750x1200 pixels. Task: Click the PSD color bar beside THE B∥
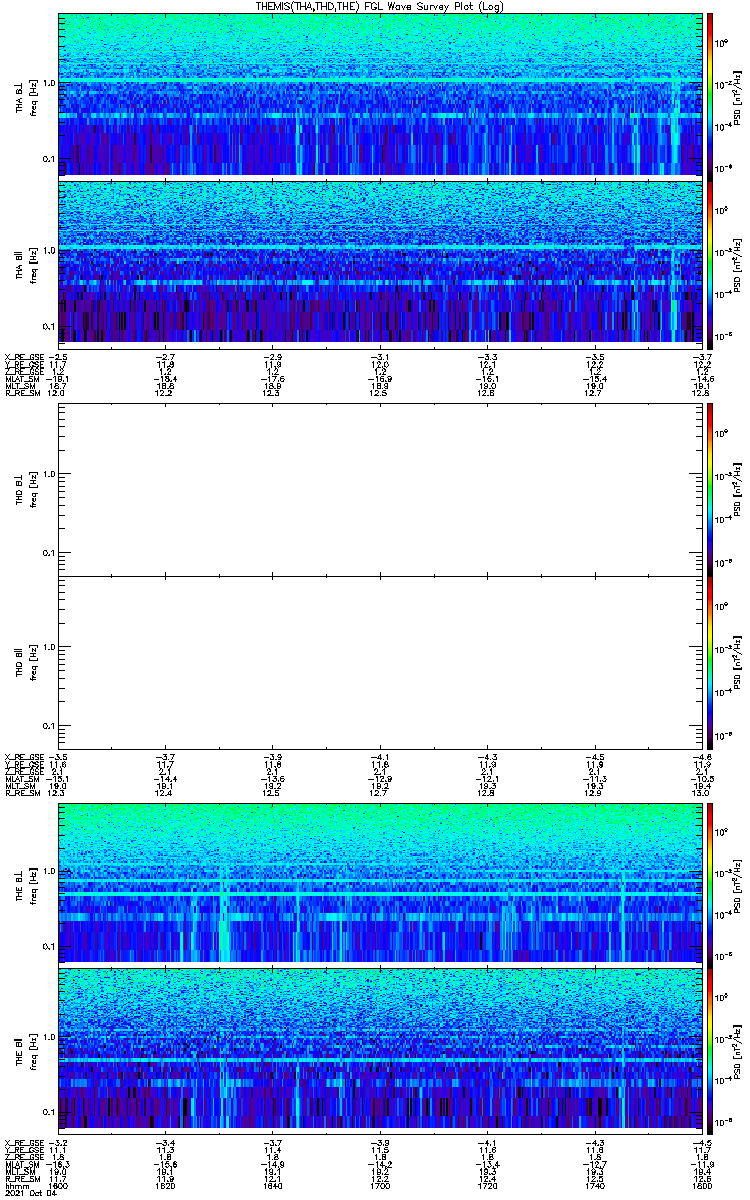[710, 1049]
